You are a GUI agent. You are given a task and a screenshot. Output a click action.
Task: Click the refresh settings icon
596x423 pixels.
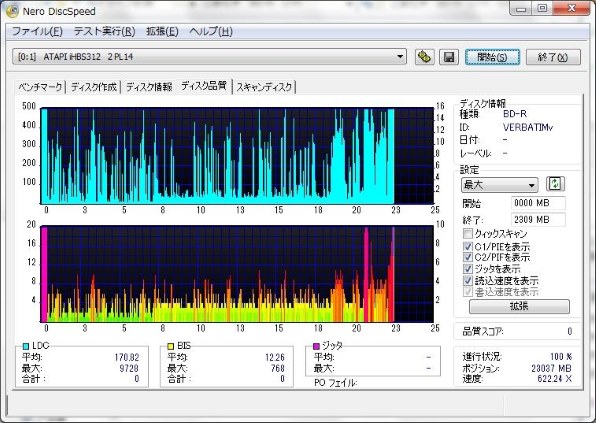click(555, 184)
